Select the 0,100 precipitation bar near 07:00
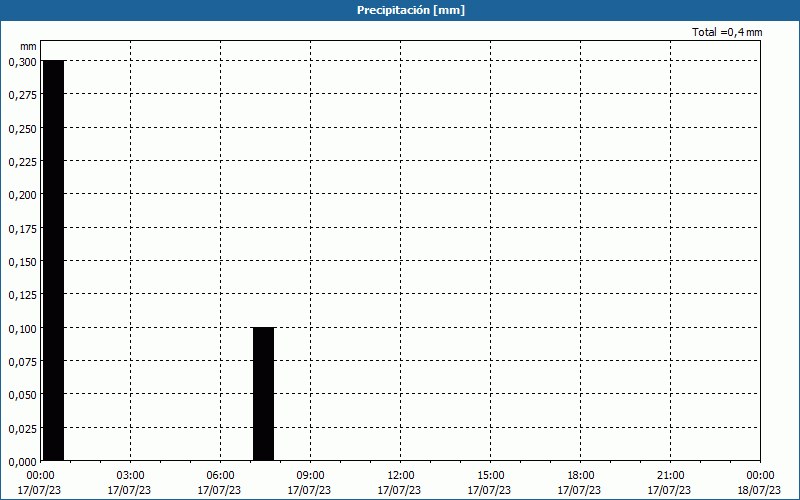 263,394
